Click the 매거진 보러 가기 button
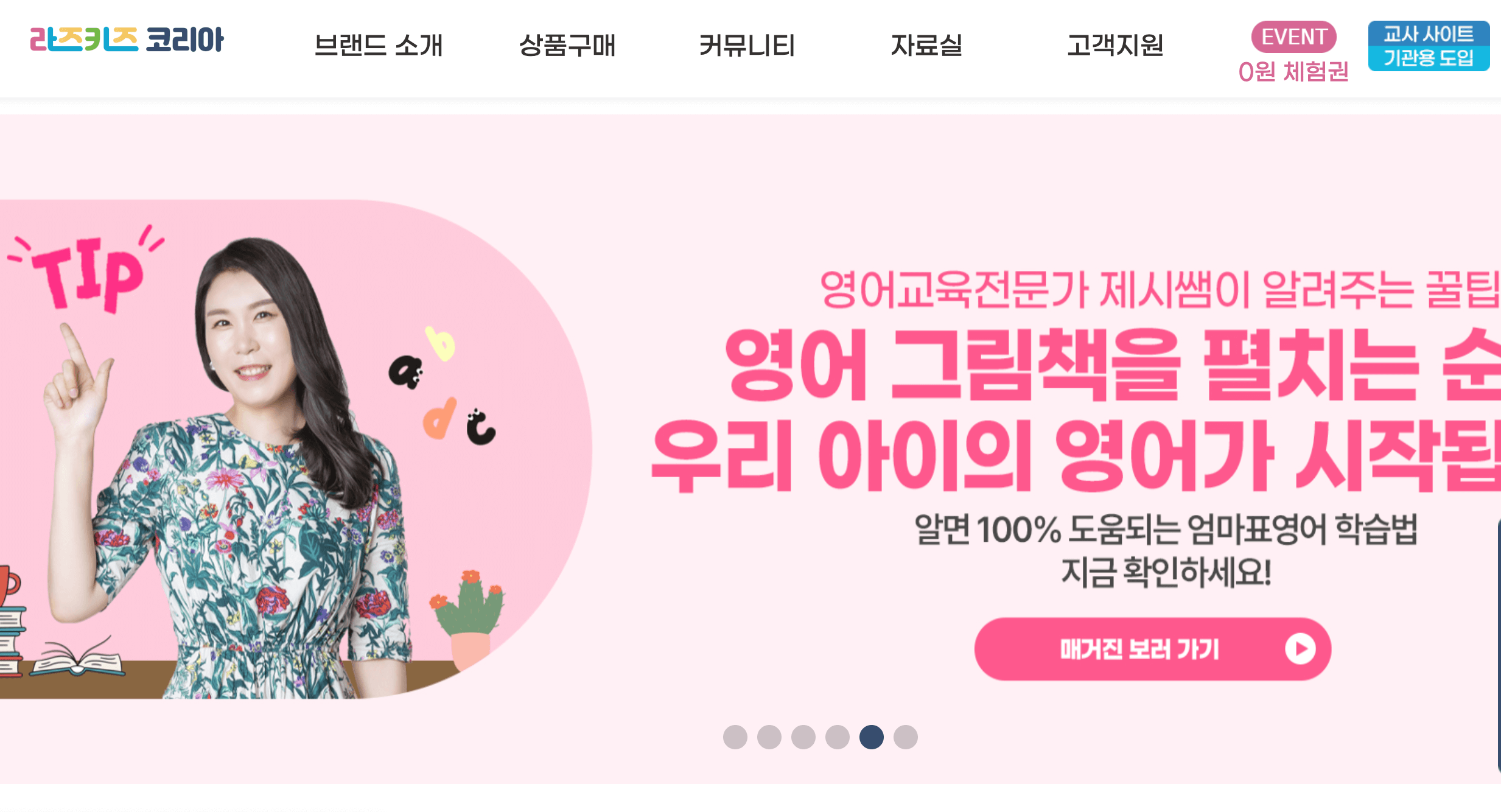 coord(1152,649)
